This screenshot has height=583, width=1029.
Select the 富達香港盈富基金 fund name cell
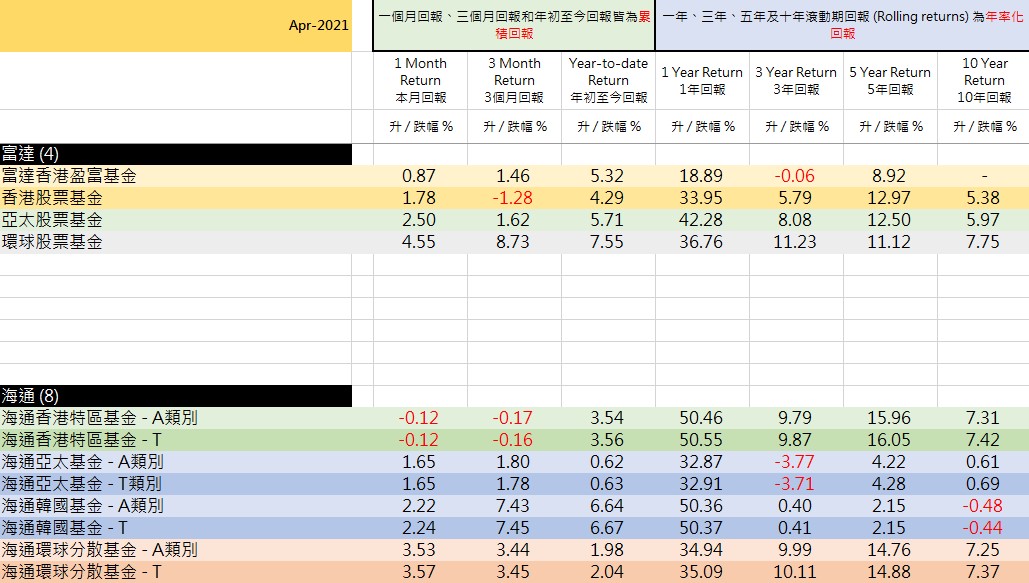[x=176, y=176]
